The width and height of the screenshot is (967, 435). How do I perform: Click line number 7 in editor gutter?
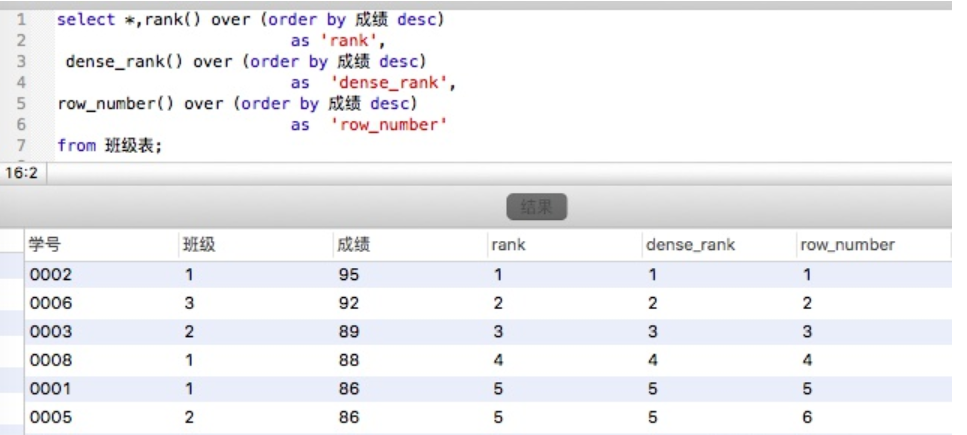[x=22, y=146]
